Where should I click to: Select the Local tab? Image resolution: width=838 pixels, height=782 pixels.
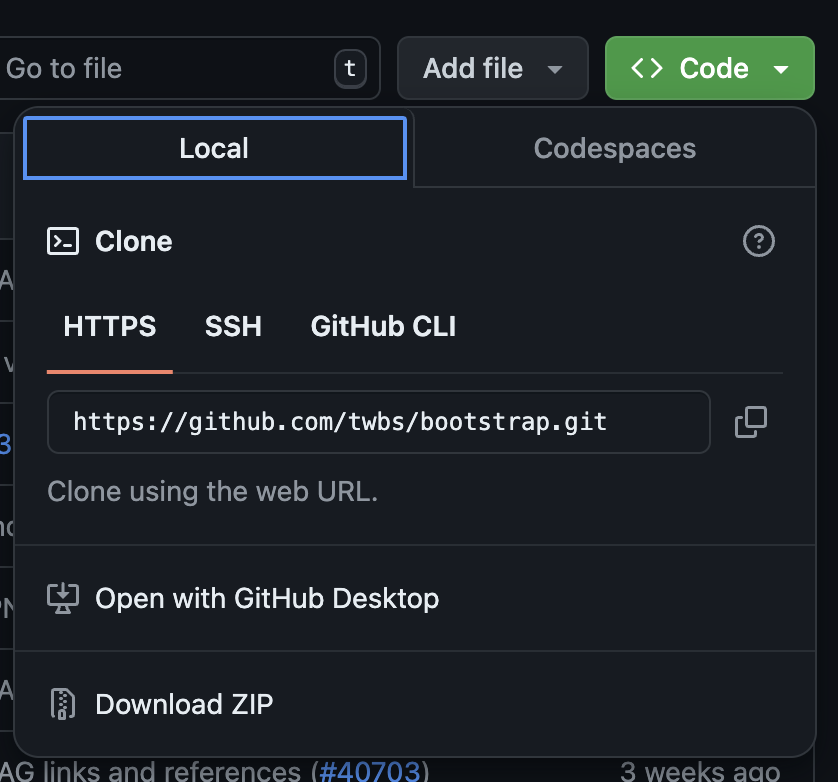coord(215,148)
